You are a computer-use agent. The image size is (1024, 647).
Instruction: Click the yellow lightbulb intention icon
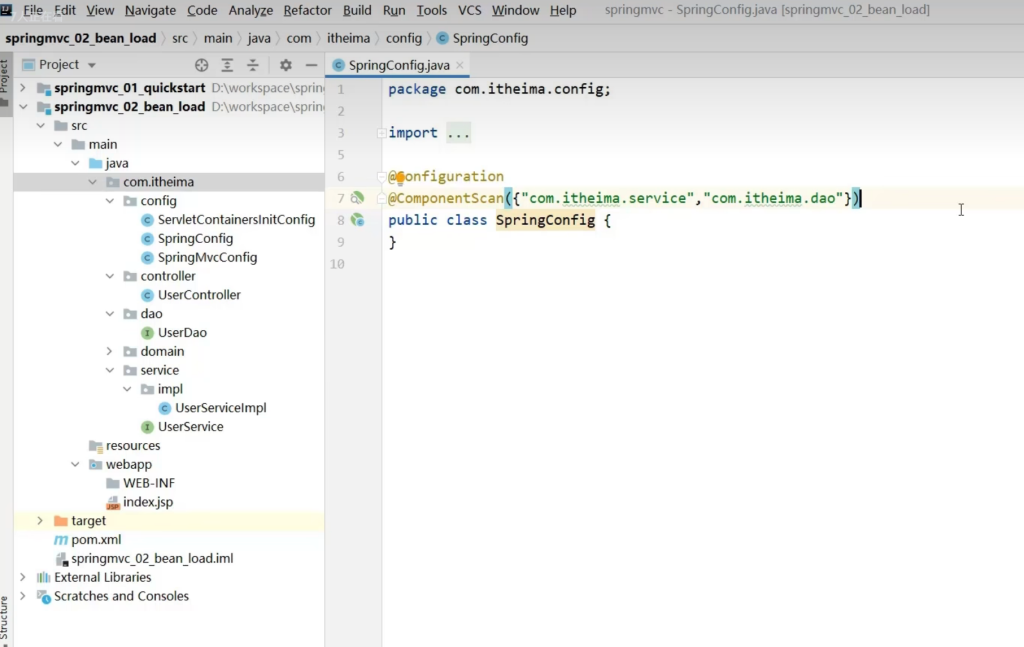click(x=399, y=178)
